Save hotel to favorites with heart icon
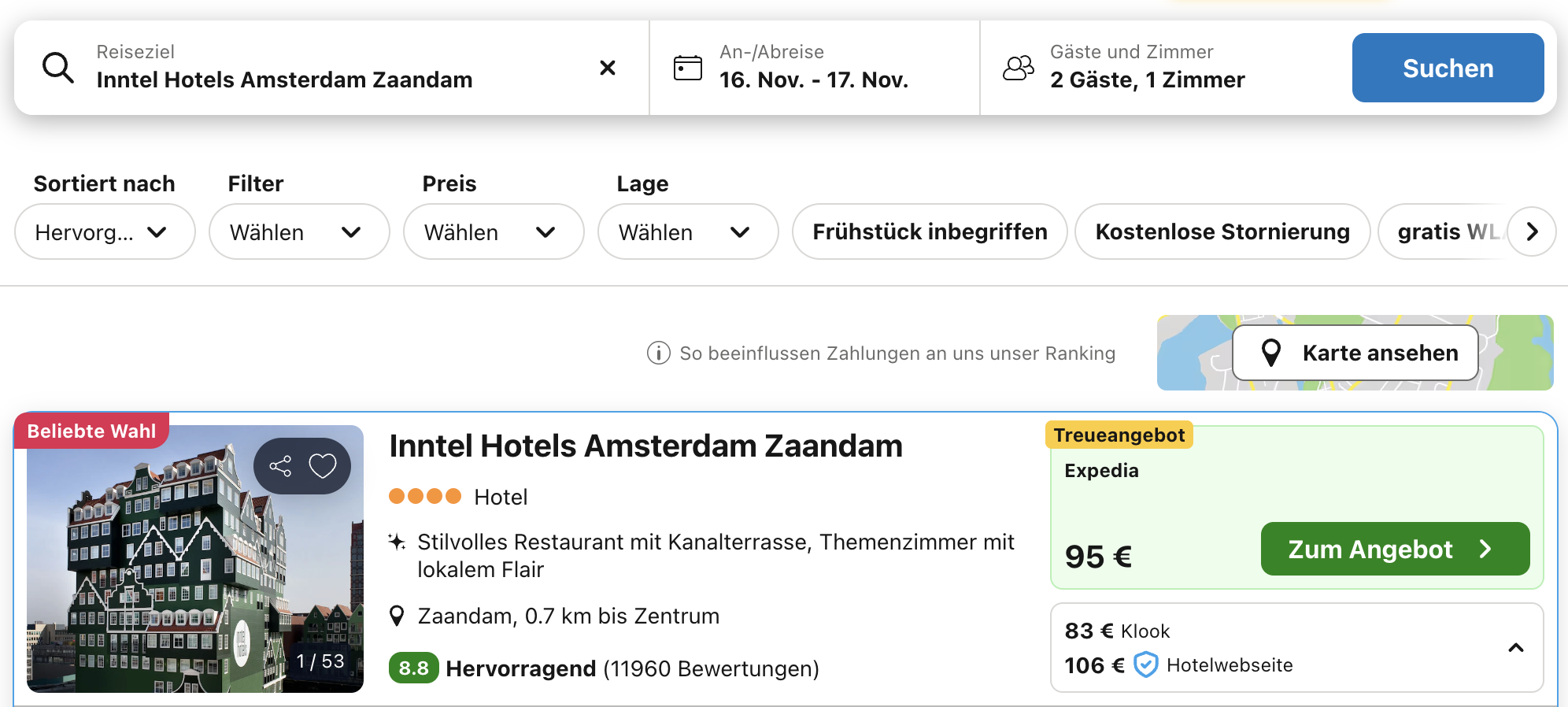Screen dimensions: 1568x707 [323, 466]
